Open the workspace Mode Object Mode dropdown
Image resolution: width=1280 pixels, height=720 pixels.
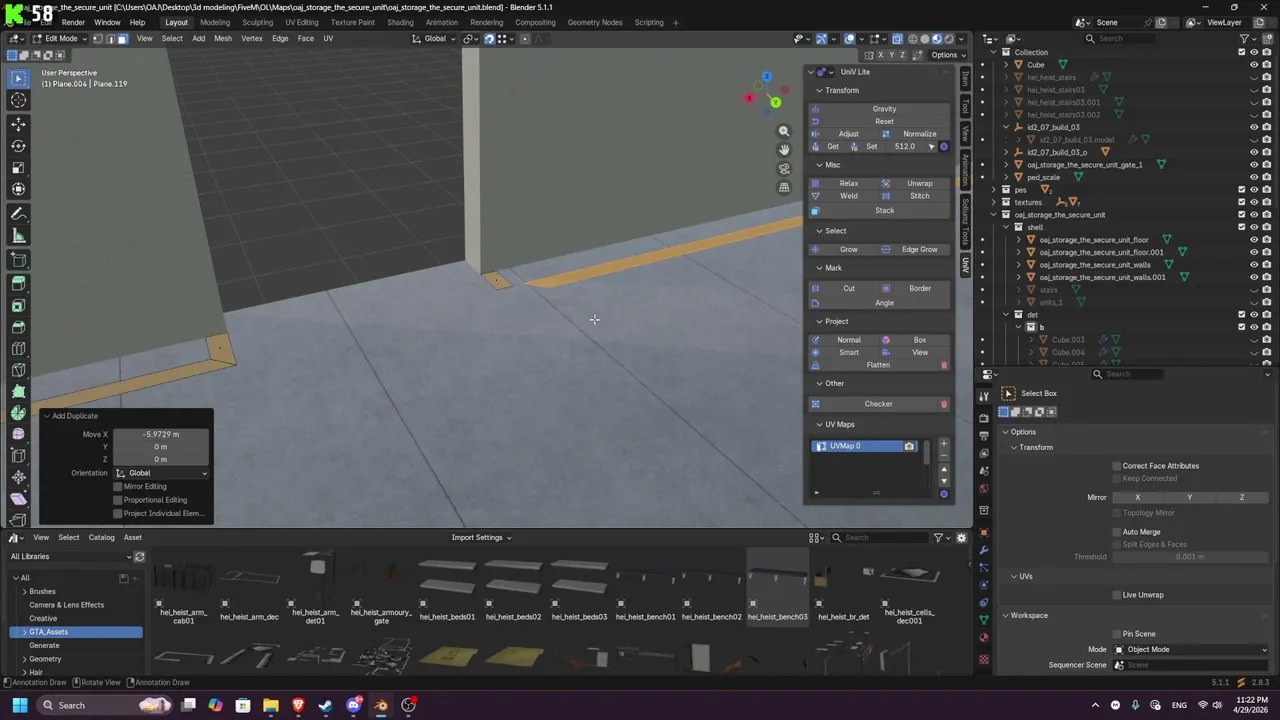point(1191,650)
